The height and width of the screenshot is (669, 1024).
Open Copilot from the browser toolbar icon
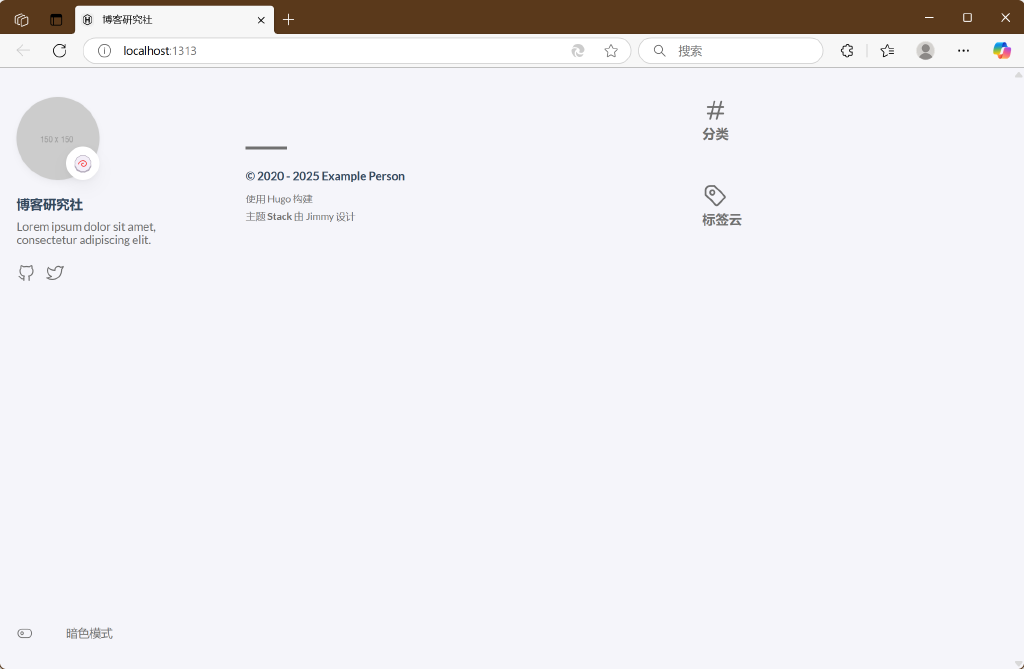point(1002,50)
